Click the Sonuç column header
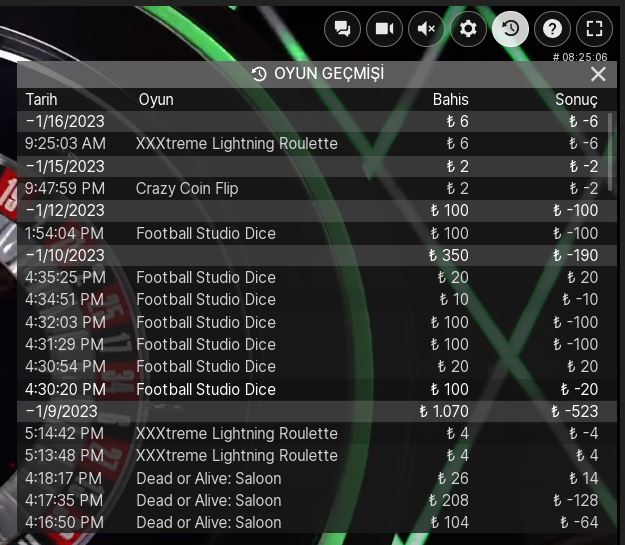 576,100
